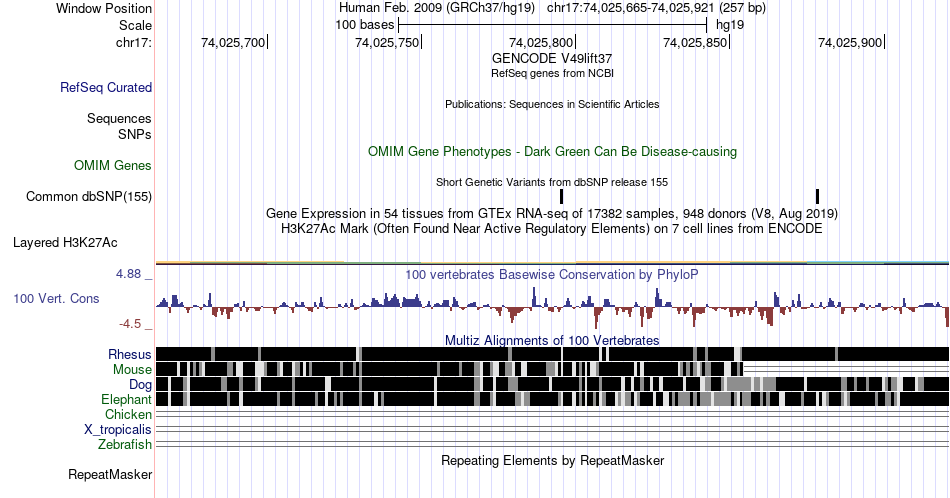Click the GENCODE V49lift37 track title
This screenshot has width=950, height=498.
pos(552,59)
